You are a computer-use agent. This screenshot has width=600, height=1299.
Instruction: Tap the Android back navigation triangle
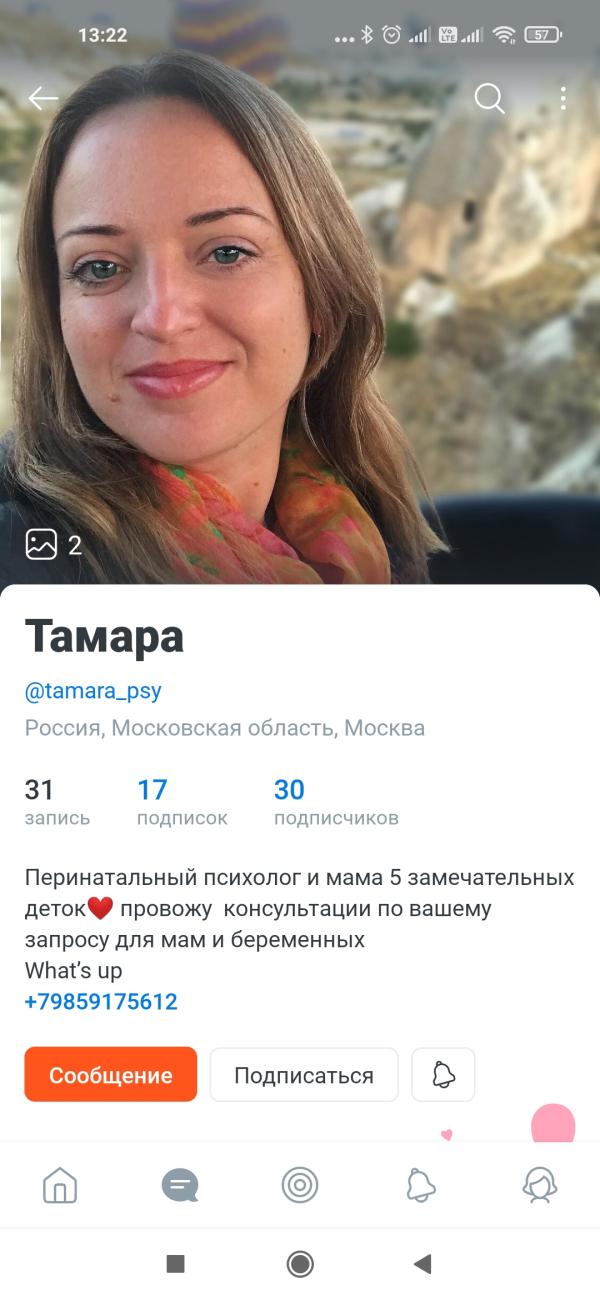tap(422, 1264)
